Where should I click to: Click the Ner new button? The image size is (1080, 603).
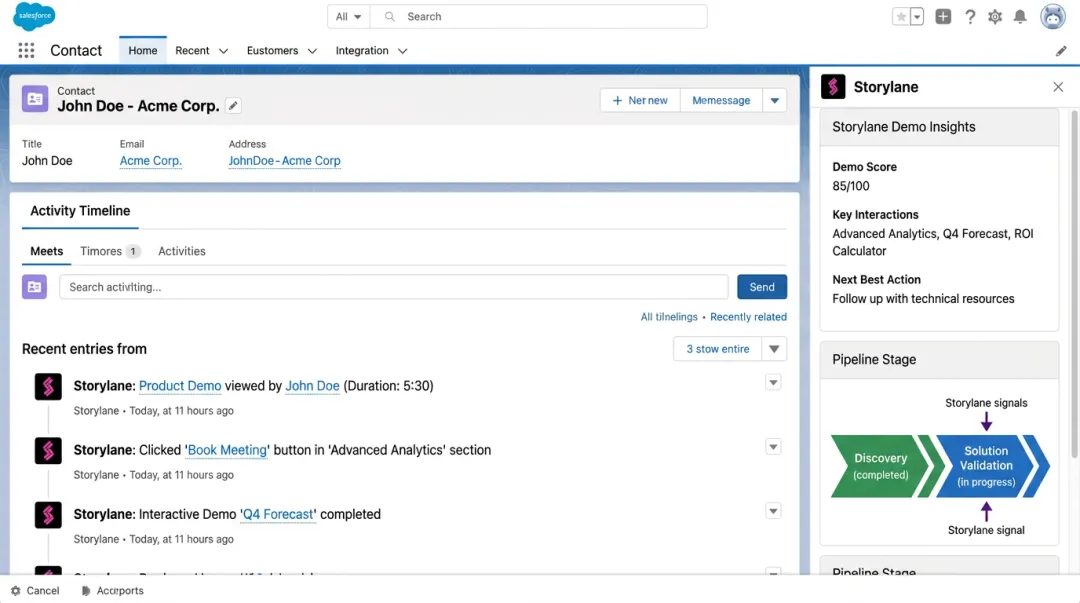640,101
